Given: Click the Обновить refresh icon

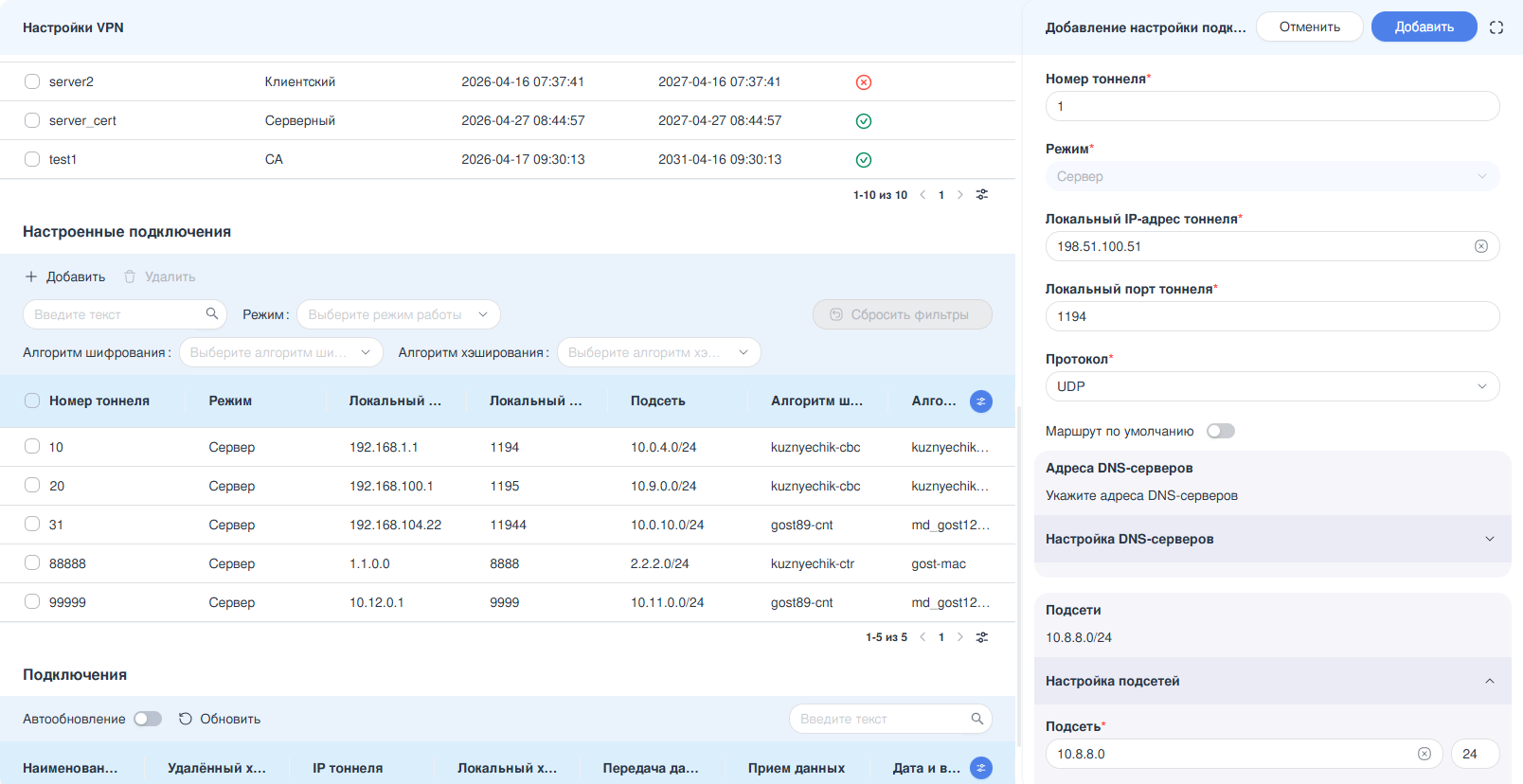Looking at the screenshot, I should (186, 719).
